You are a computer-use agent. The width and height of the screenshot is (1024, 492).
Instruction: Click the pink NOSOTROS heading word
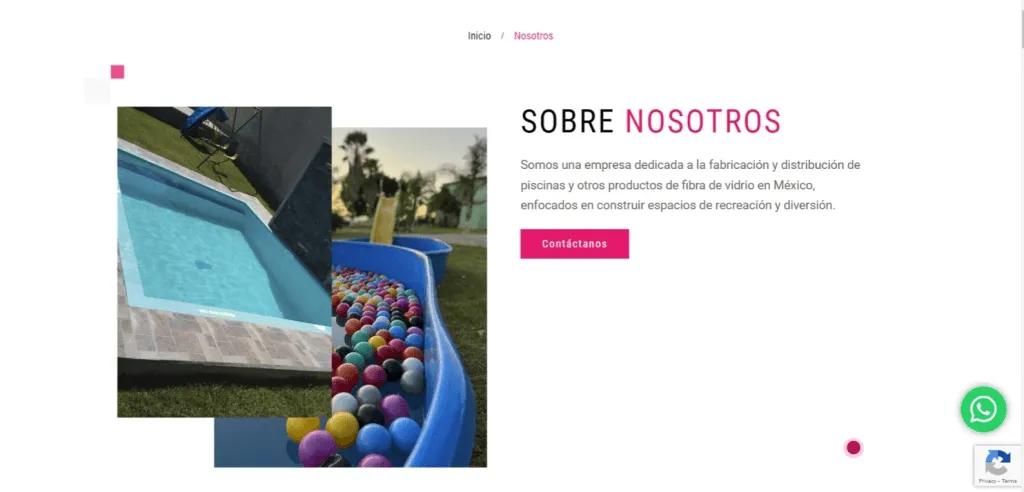pyautogui.click(x=703, y=121)
